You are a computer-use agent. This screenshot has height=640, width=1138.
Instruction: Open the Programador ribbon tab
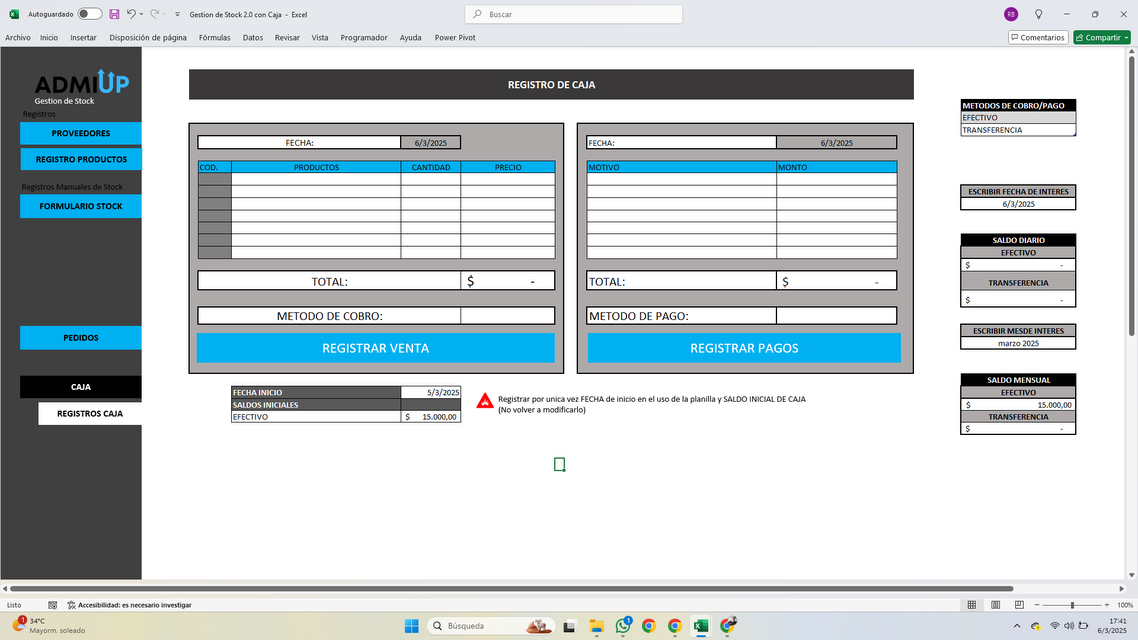click(364, 38)
